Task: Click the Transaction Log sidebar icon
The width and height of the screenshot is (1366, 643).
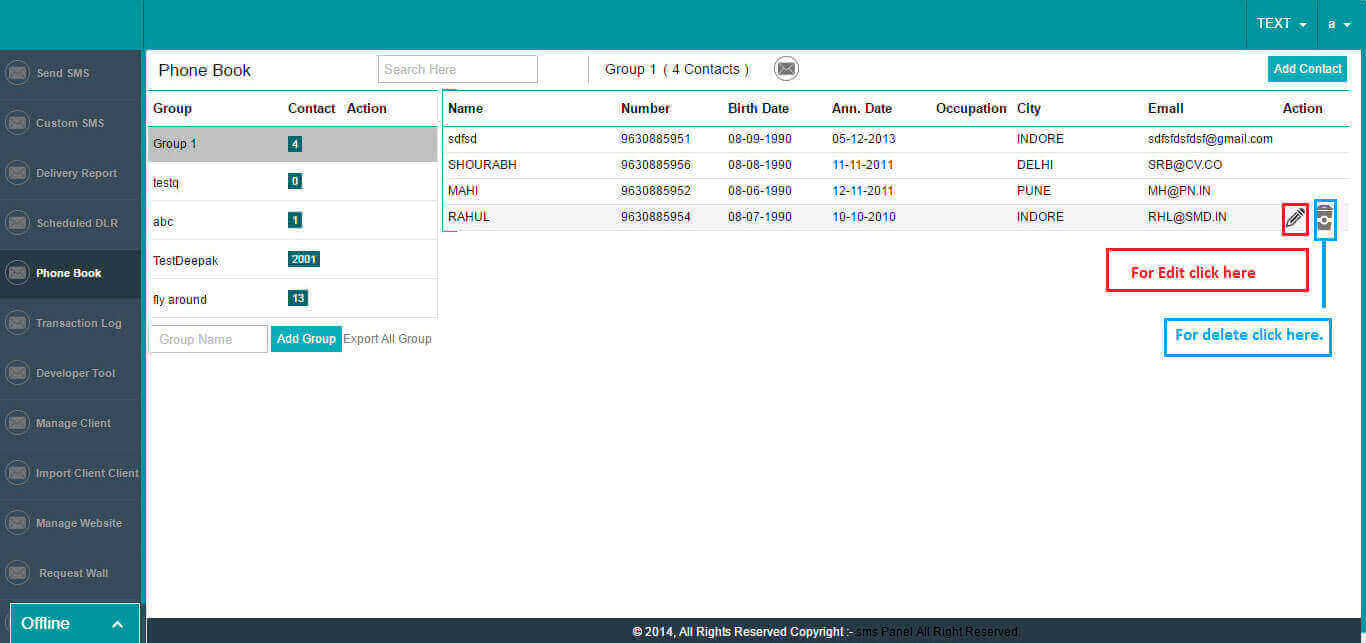Action: coord(17,323)
